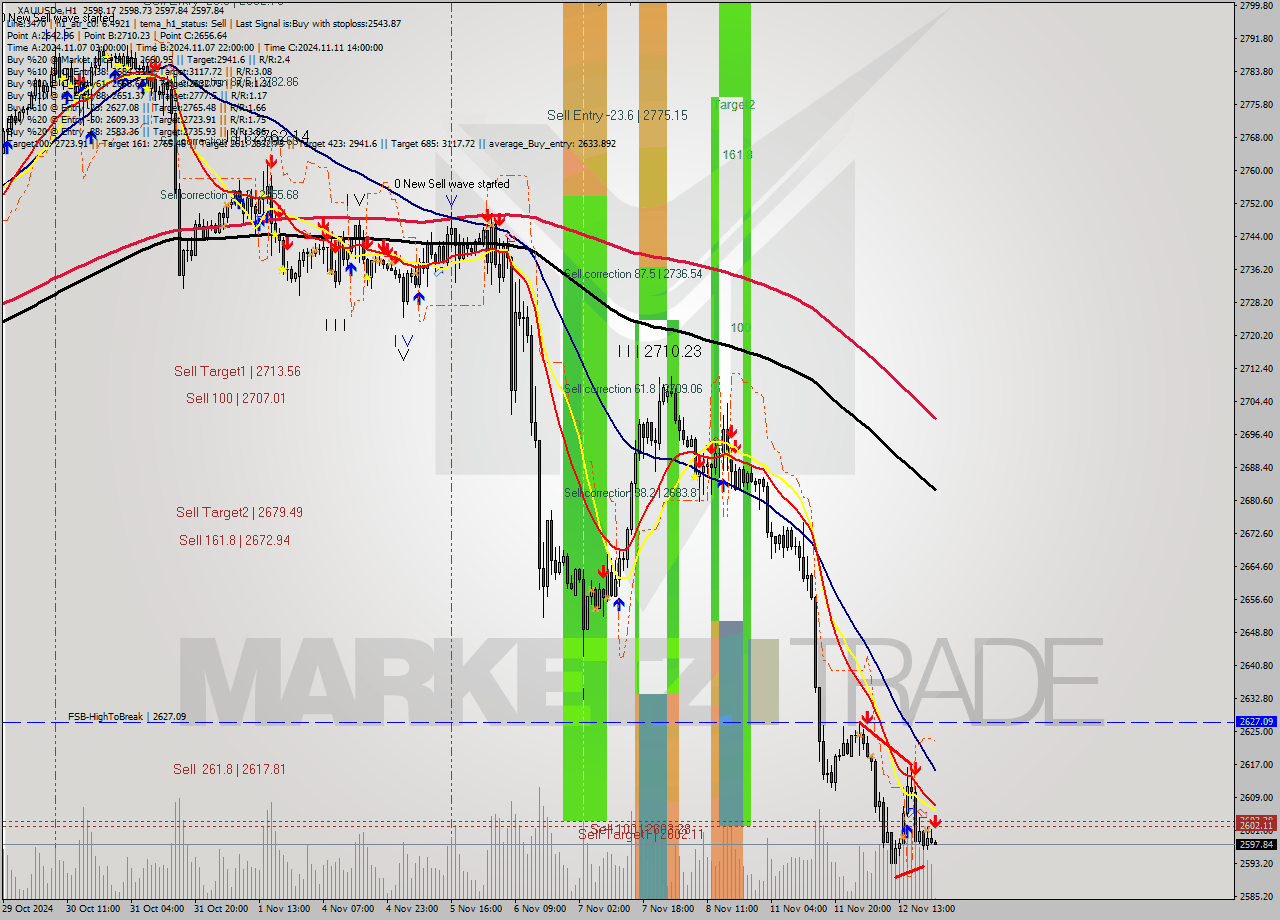This screenshot has width=1280, height=920.
Task: Click the 2736.20 price axis value
Action: [1256, 270]
